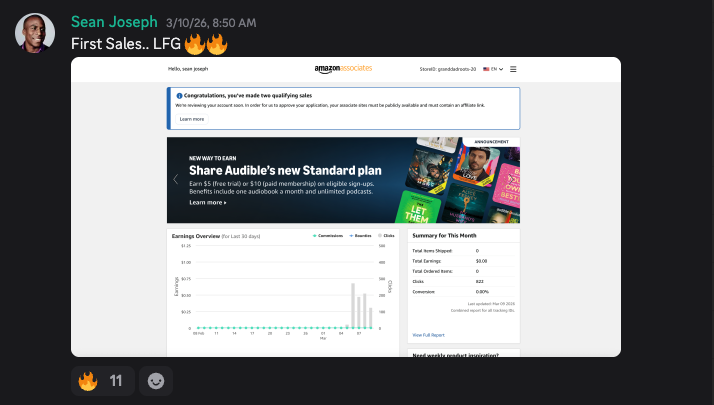The width and height of the screenshot is (714, 405).
Task: Click the Conversion 0.00% summary value
Action: coord(482,292)
